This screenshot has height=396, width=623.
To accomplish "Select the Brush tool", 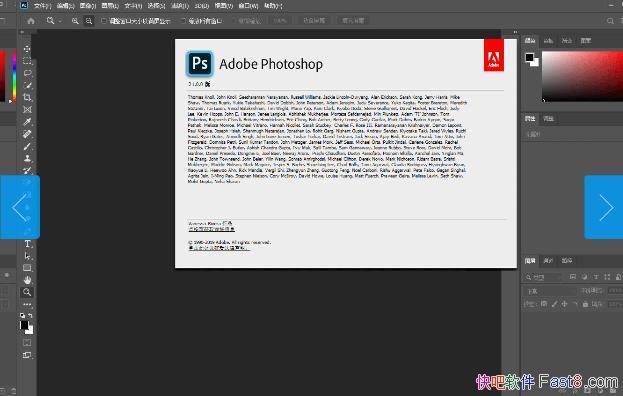I will coord(27,147).
